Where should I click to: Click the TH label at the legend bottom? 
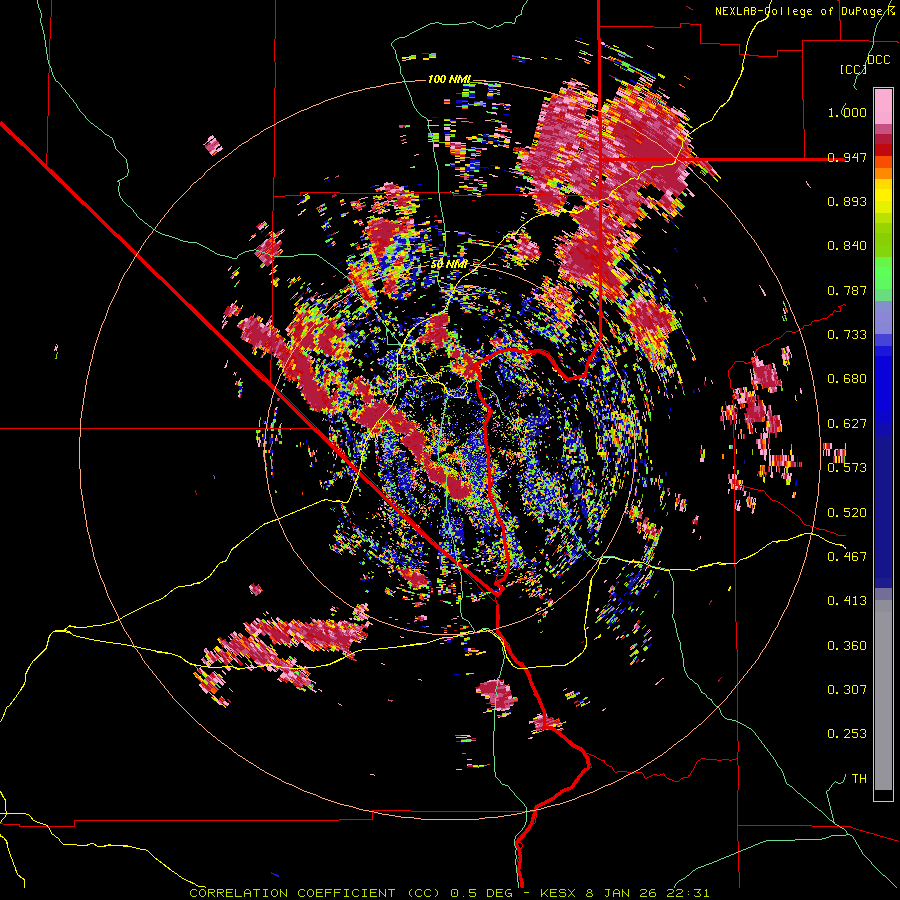(x=859, y=779)
